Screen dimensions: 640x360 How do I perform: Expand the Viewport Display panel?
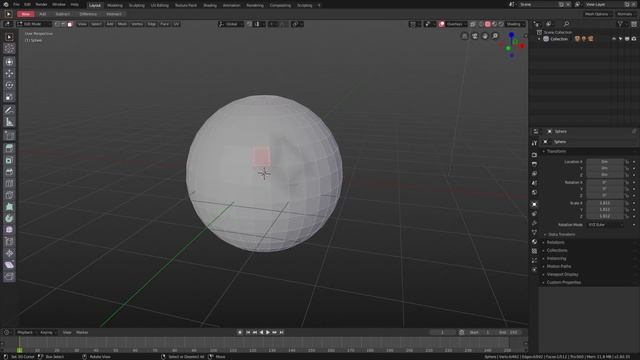point(561,275)
